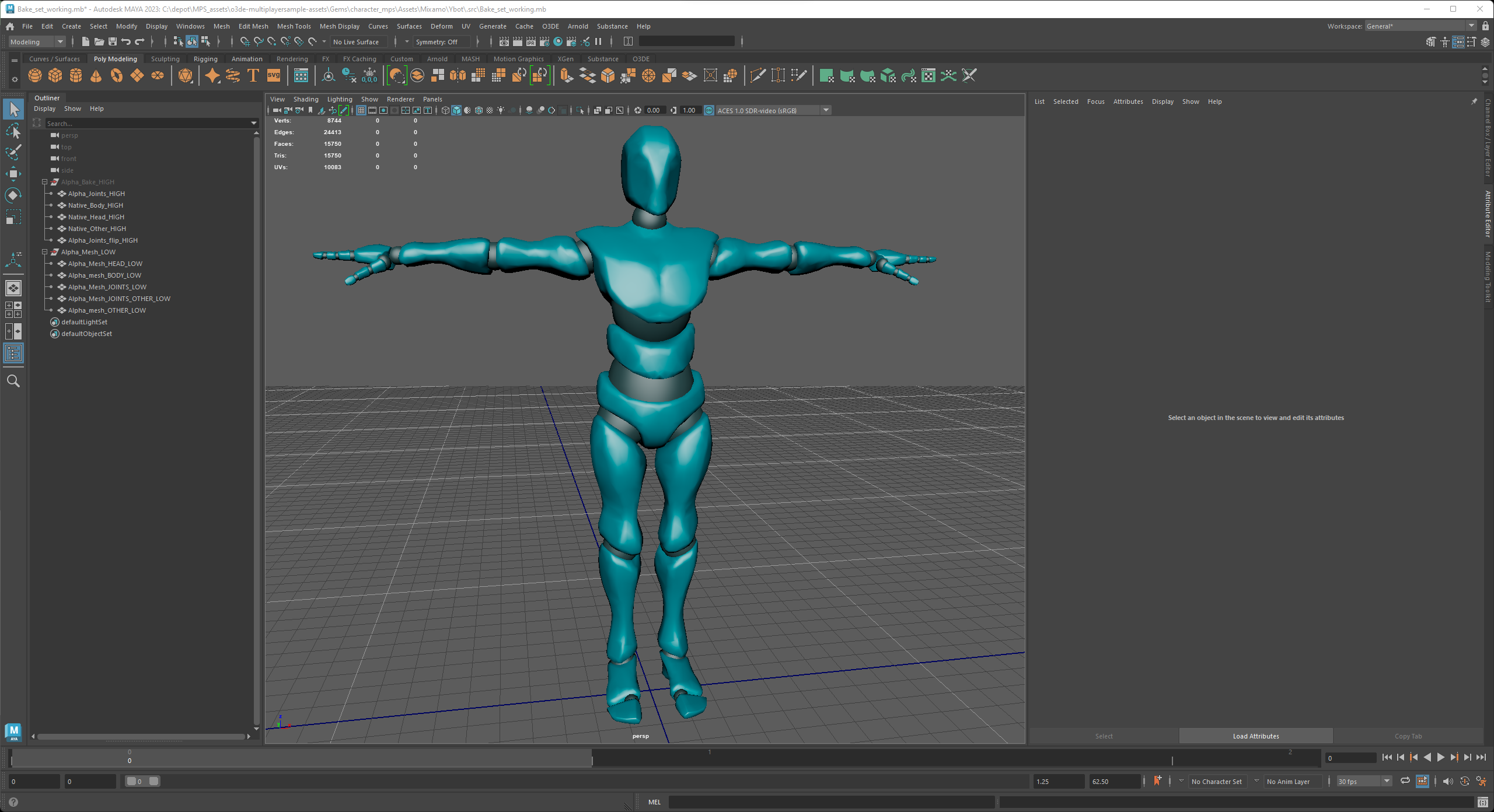Create a polygon cube from the shelf
Viewport: 1494px width, 812px height.
(x=55, y=76)
